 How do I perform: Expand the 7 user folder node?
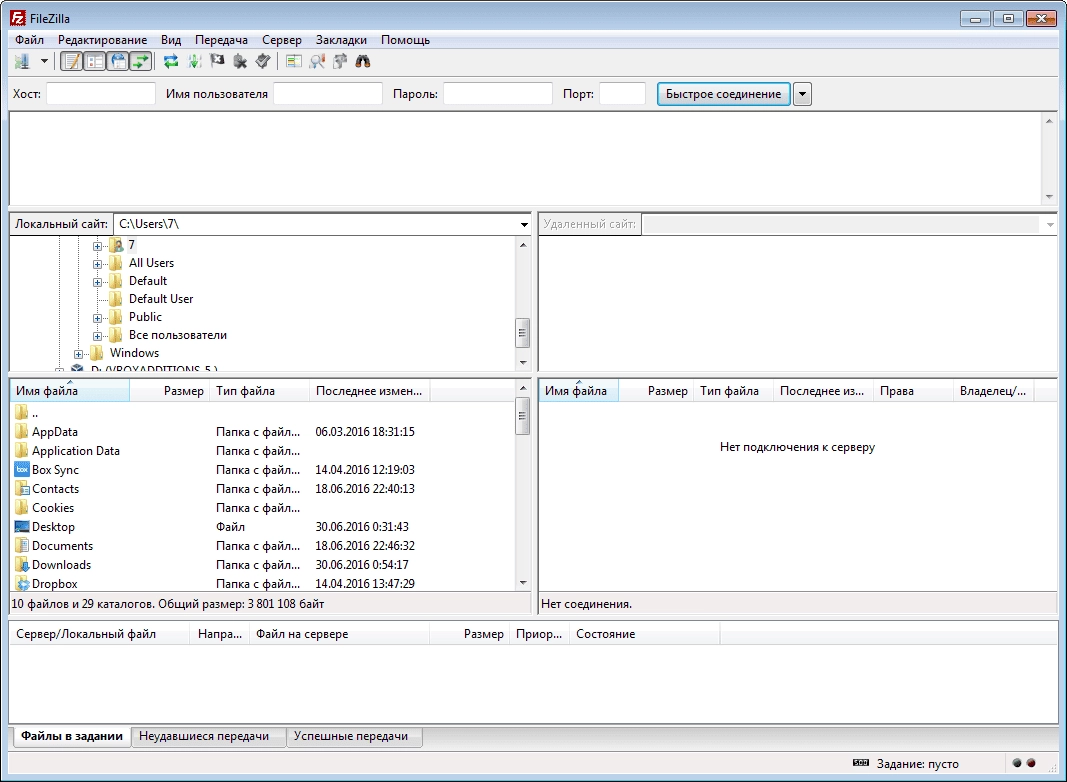[97, 246]
